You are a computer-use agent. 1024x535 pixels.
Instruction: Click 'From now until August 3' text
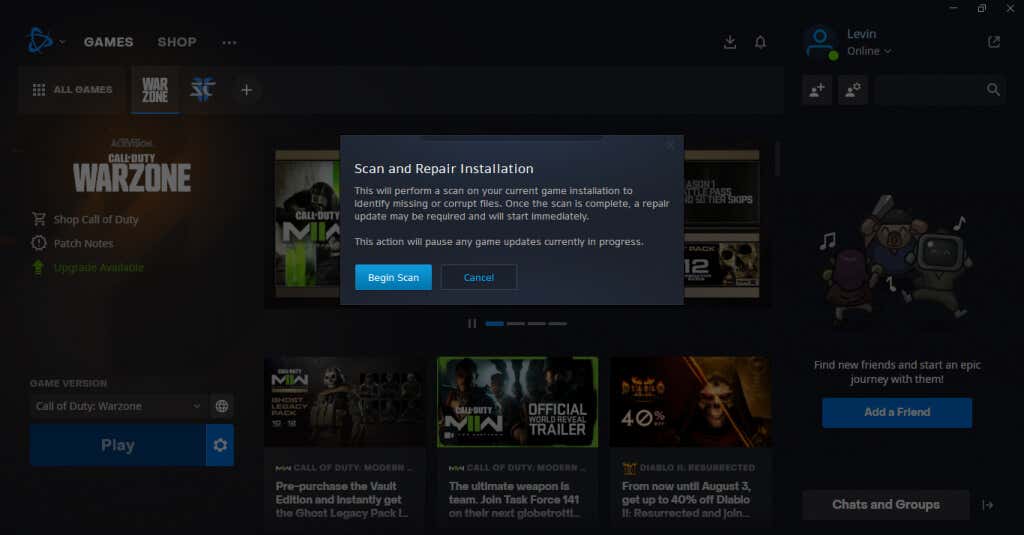(x=686, y=500)
